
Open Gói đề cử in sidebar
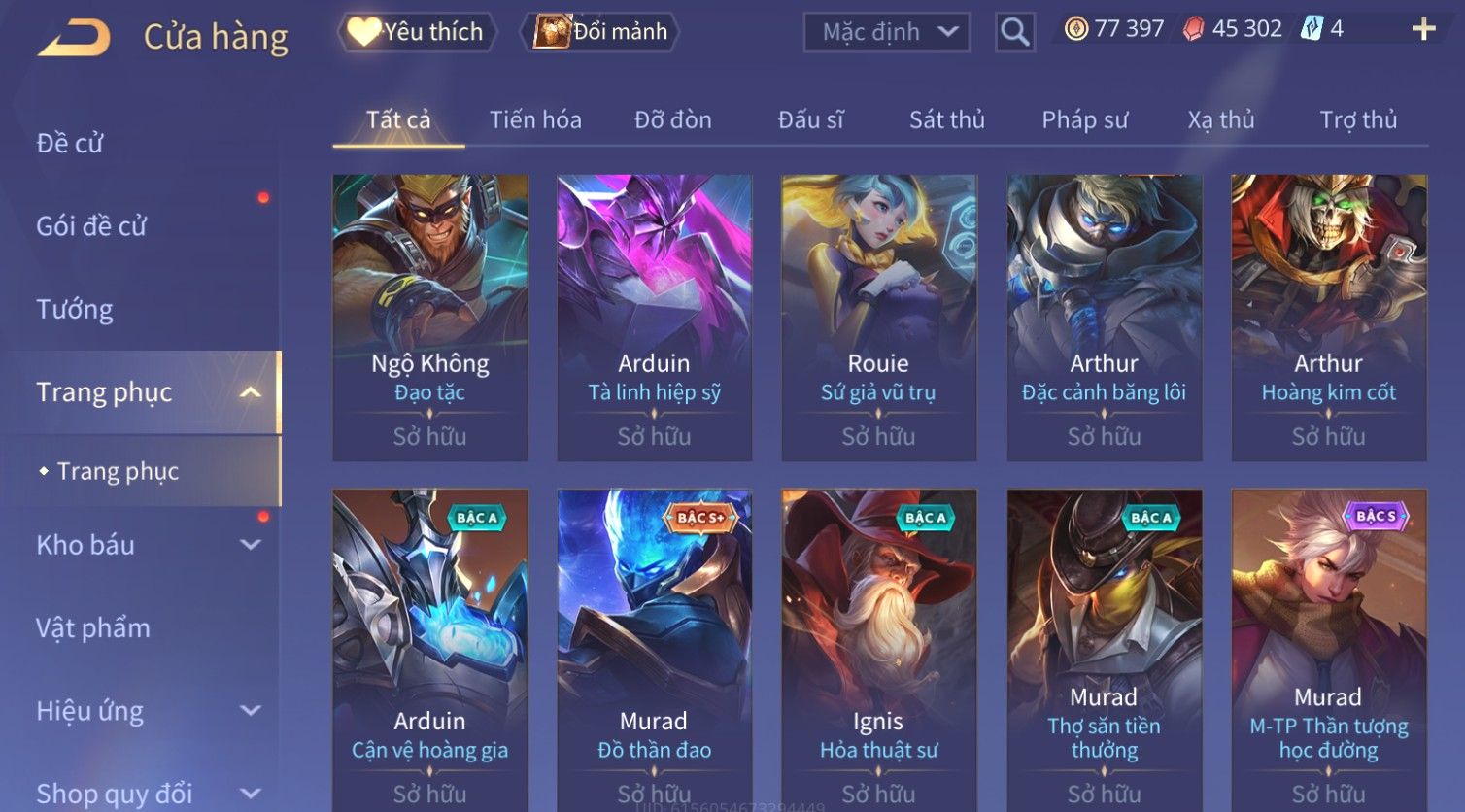point(91,226)
